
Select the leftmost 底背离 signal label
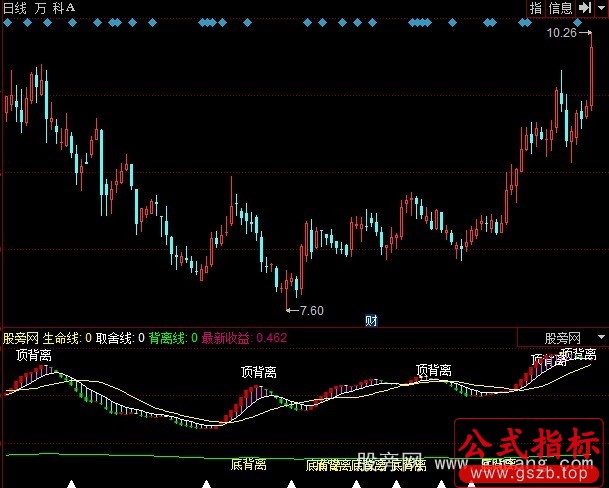pyautogui.click(x=248, y=464)
